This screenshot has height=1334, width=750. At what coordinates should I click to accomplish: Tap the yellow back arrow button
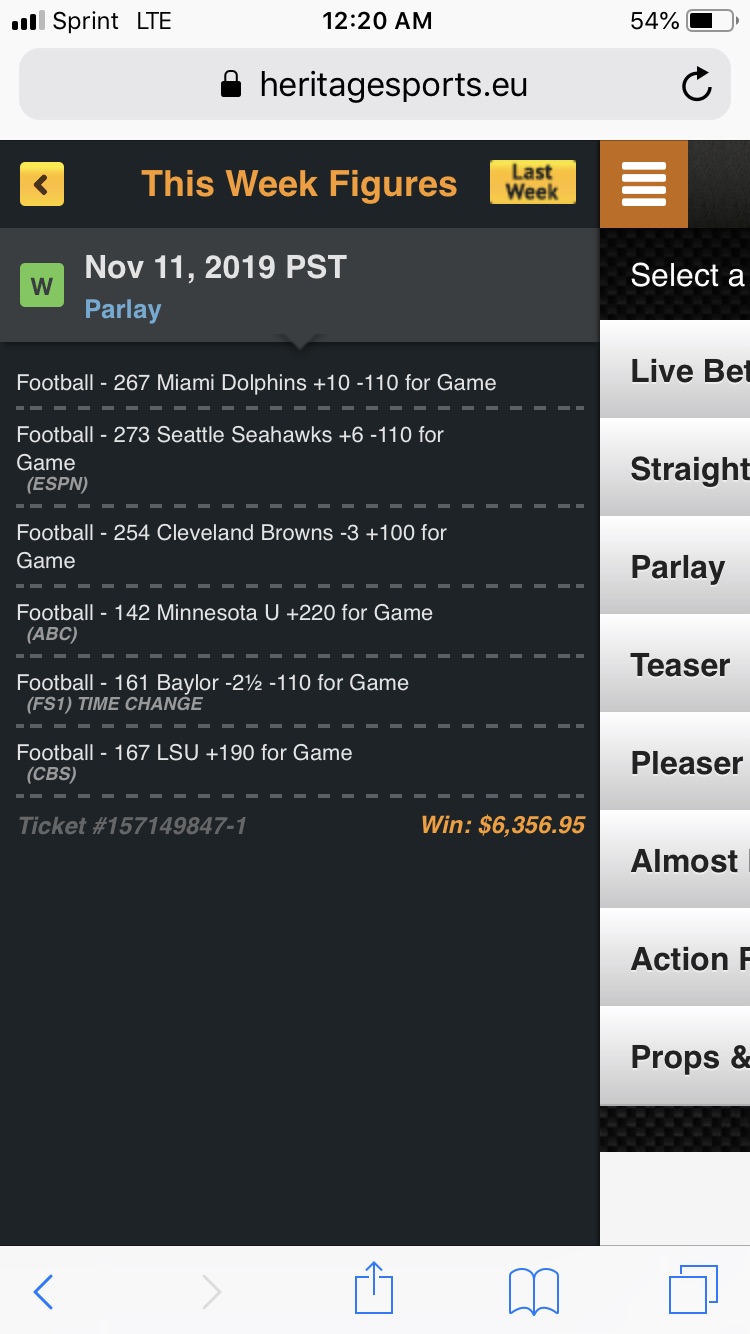42,184
